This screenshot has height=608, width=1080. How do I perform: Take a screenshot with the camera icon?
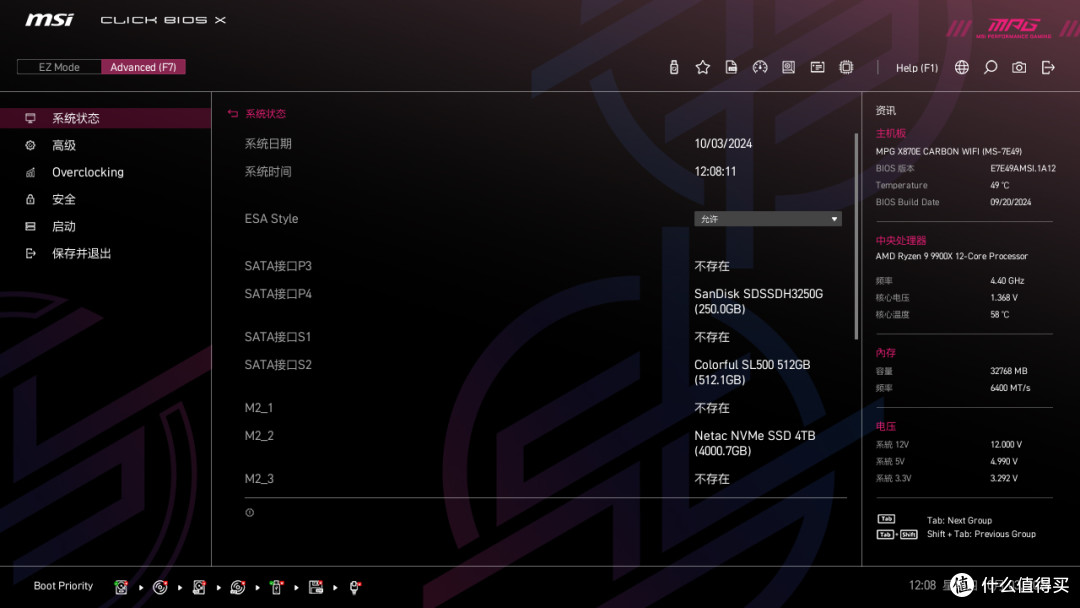point(1019,67)
